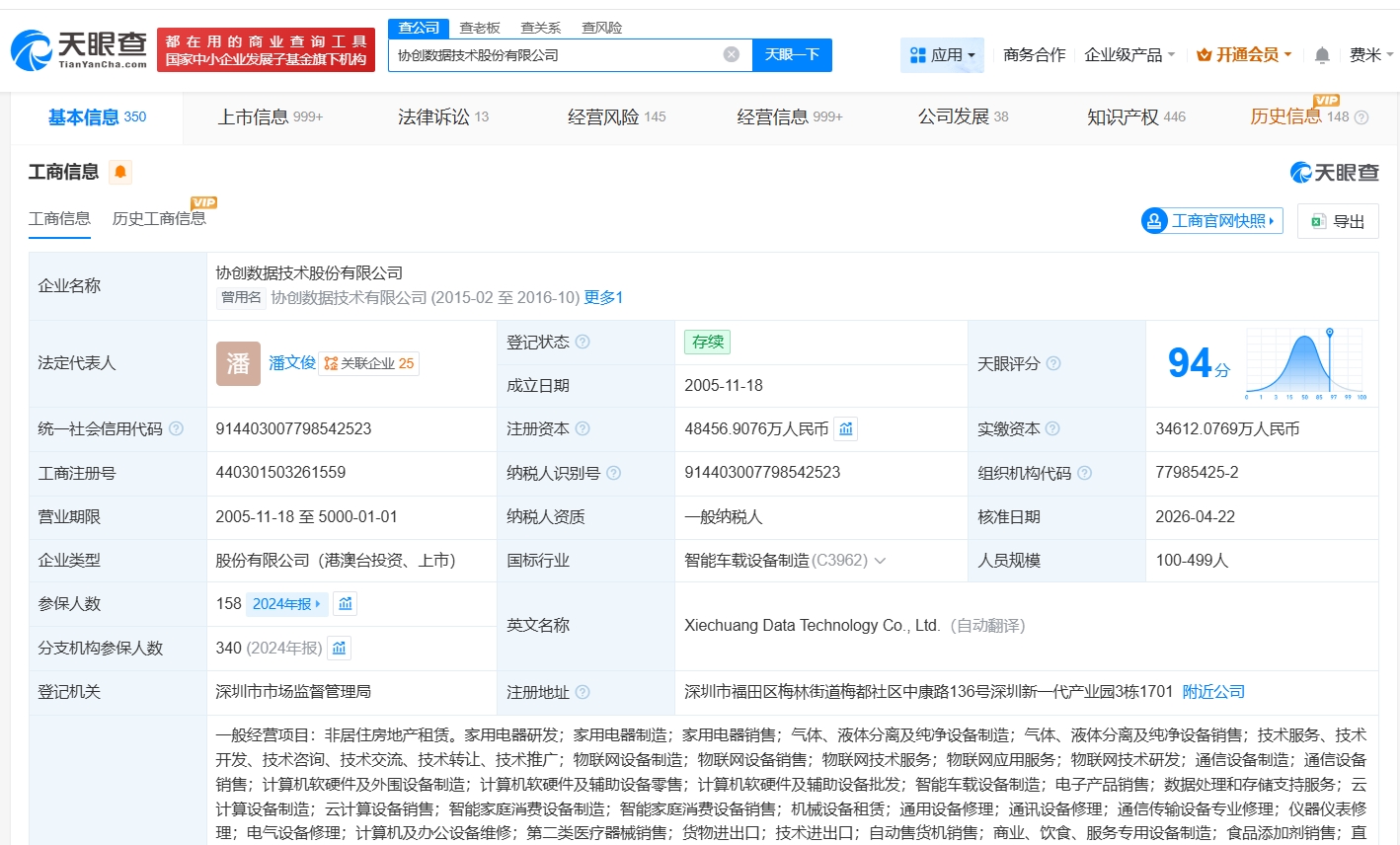Click the company name search input field
The width and height of the screenshot is (1400, 845).
coord(558,55)
